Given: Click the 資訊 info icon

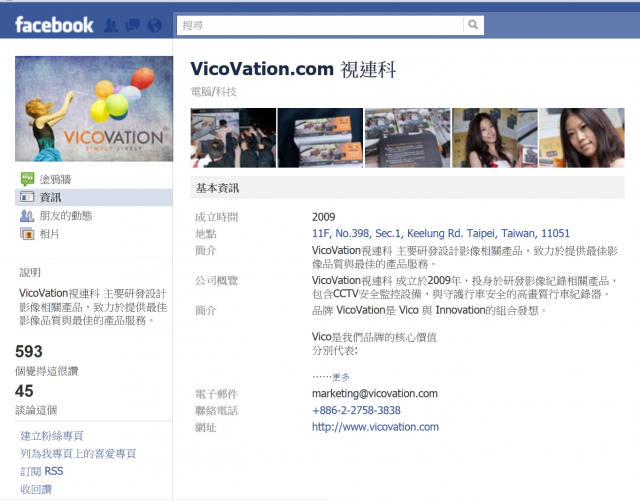Looking at the screenshot, I should [x=27, y=197].
